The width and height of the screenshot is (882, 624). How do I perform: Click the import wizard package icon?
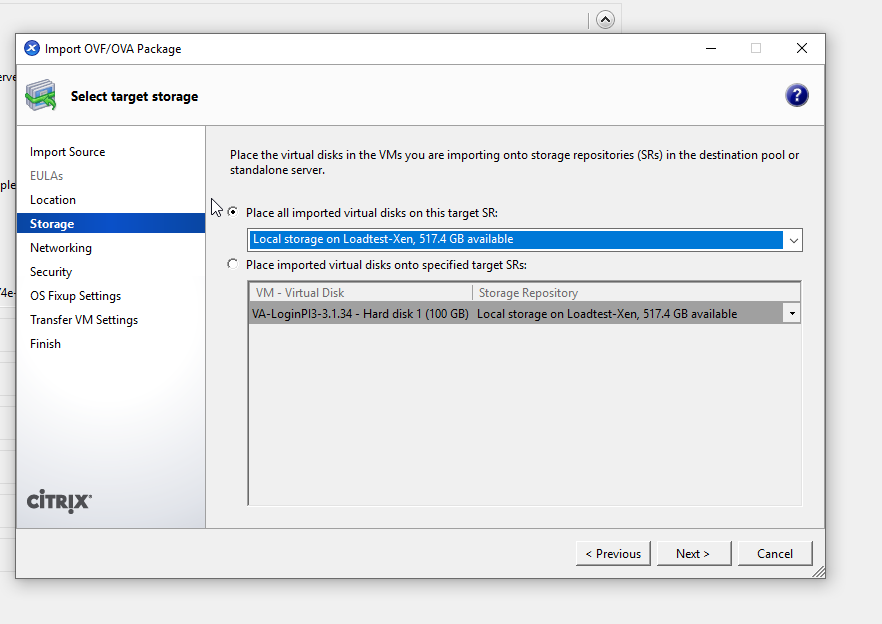pyautogui.click(x=40, y=95)
